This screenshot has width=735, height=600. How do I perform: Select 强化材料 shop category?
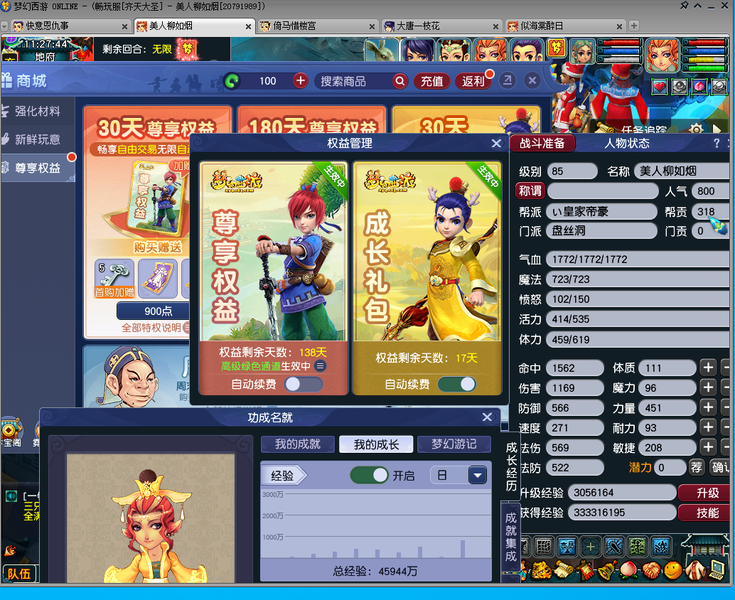click(38, 112)
